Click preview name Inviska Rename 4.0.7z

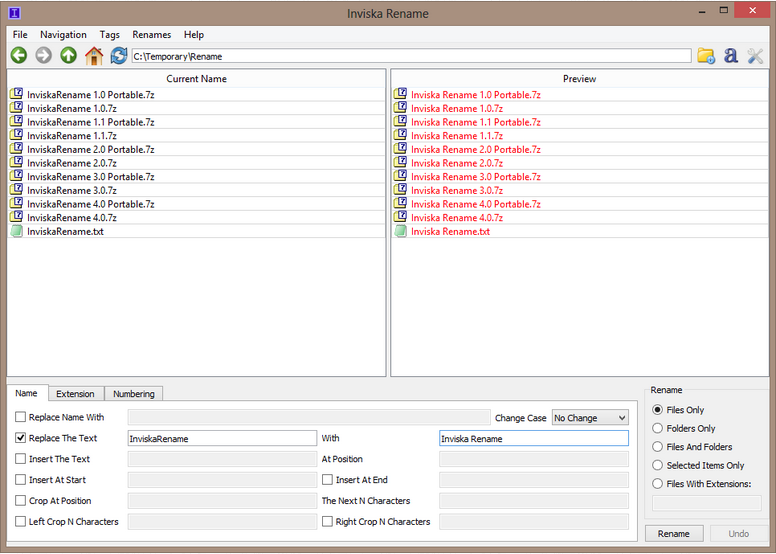[457, 217]
